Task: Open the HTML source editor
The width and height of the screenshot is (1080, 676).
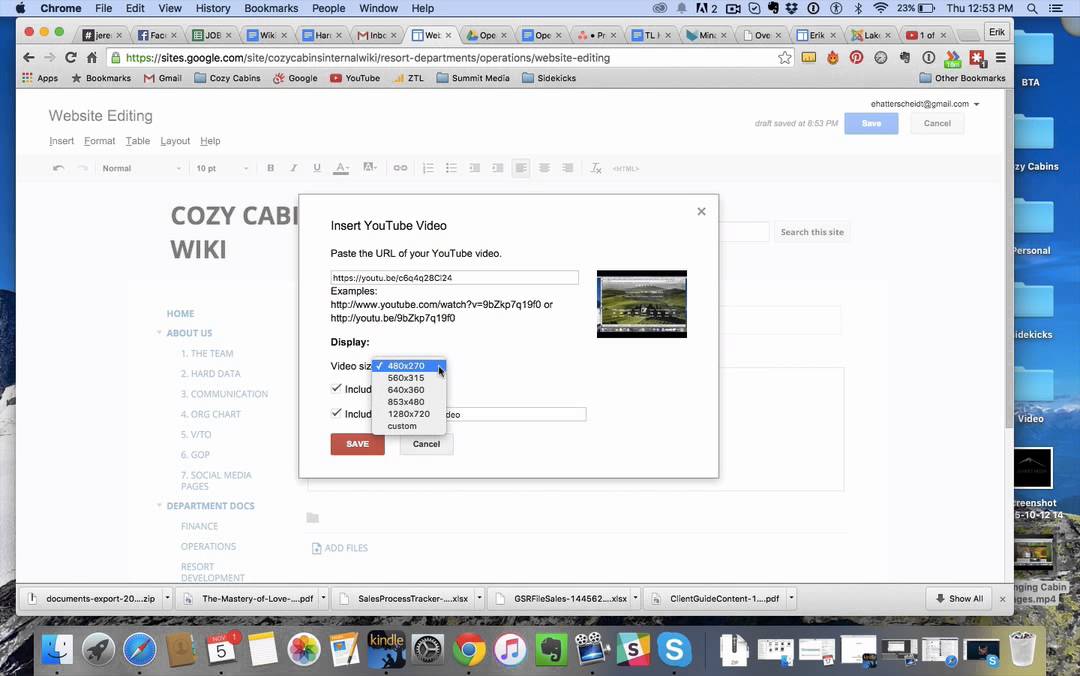Action: pos(625,168)
